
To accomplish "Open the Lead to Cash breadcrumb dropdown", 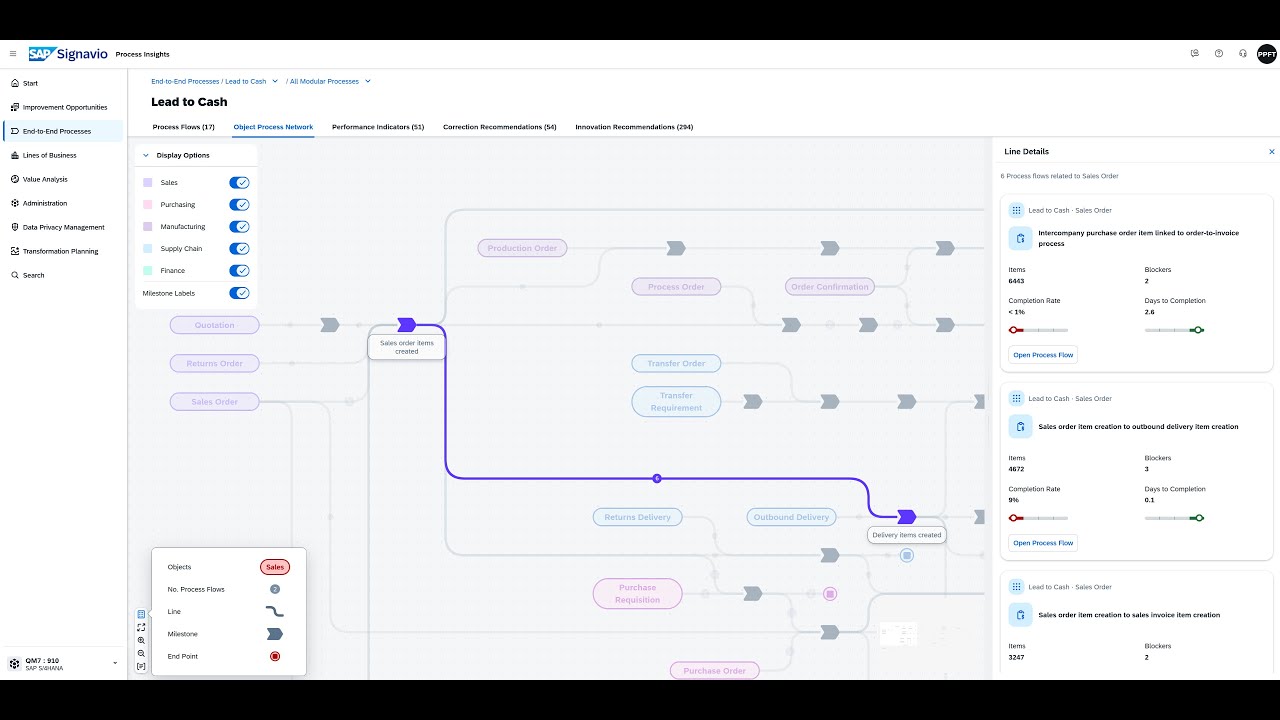I will pyautogui.click(x=275, y=81).
